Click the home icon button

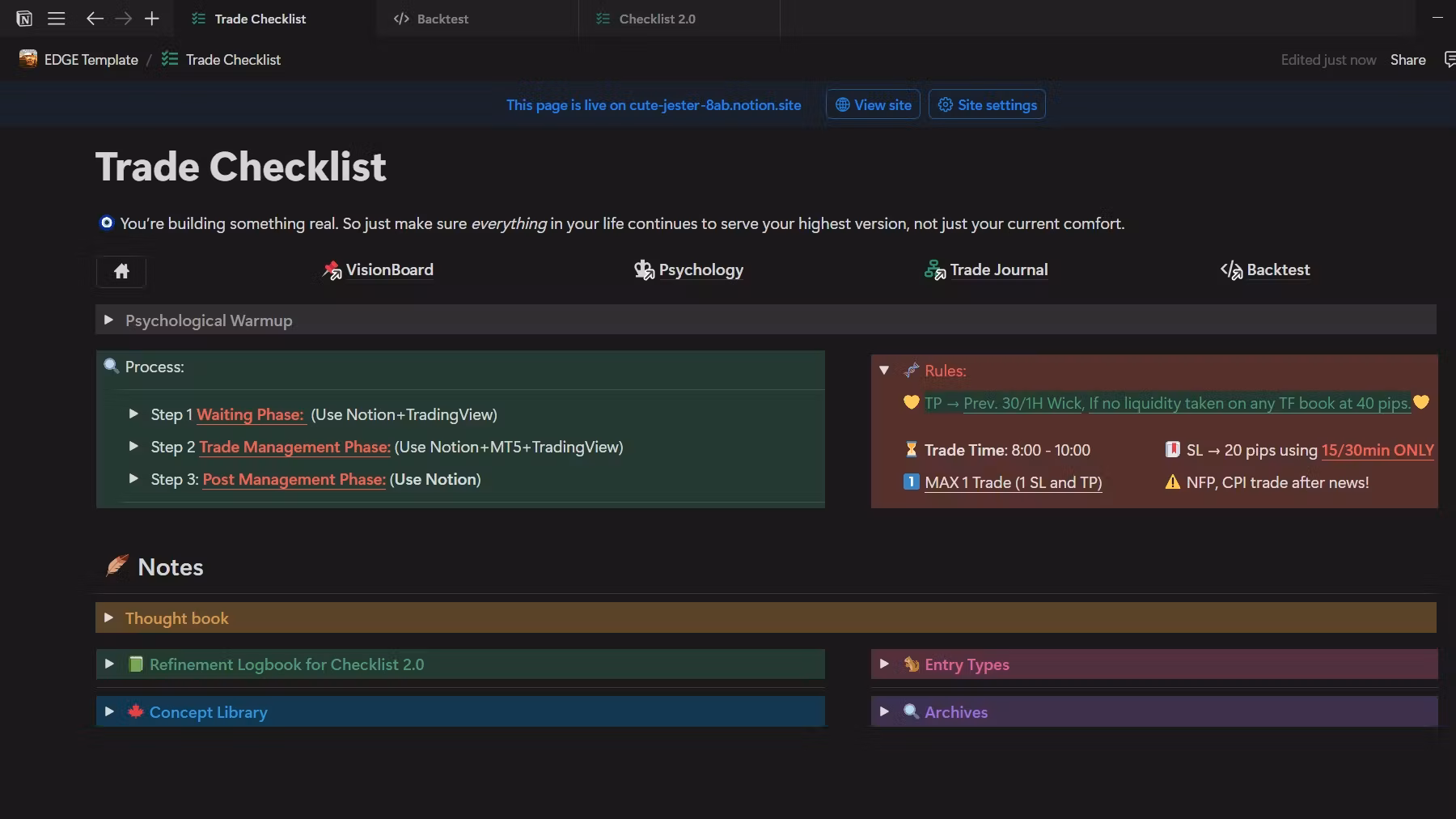[x=121, y=271]
